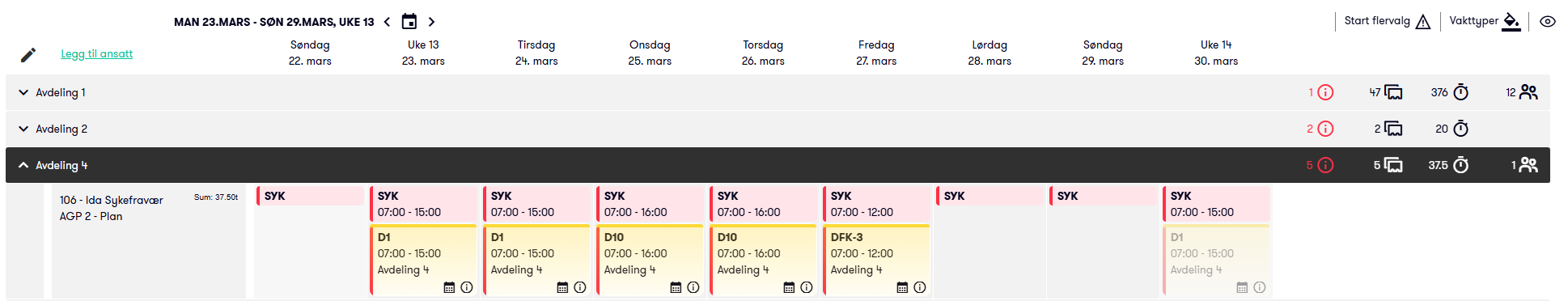Click Avdeling 1 stopwatch hours icon

coord(1460,92)
